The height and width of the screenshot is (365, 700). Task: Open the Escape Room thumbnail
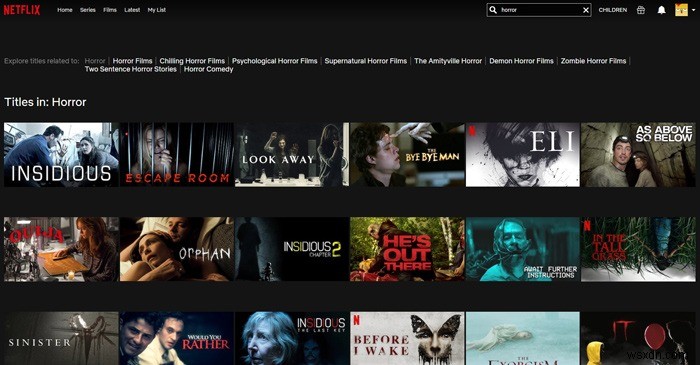177,155
